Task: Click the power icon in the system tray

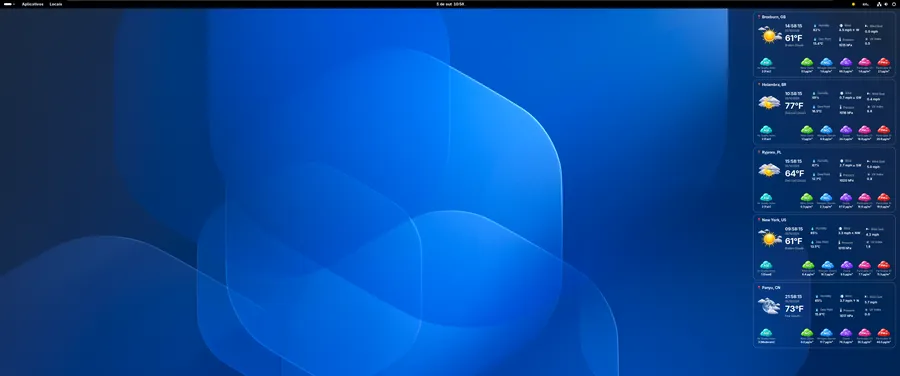Action: 894,4
